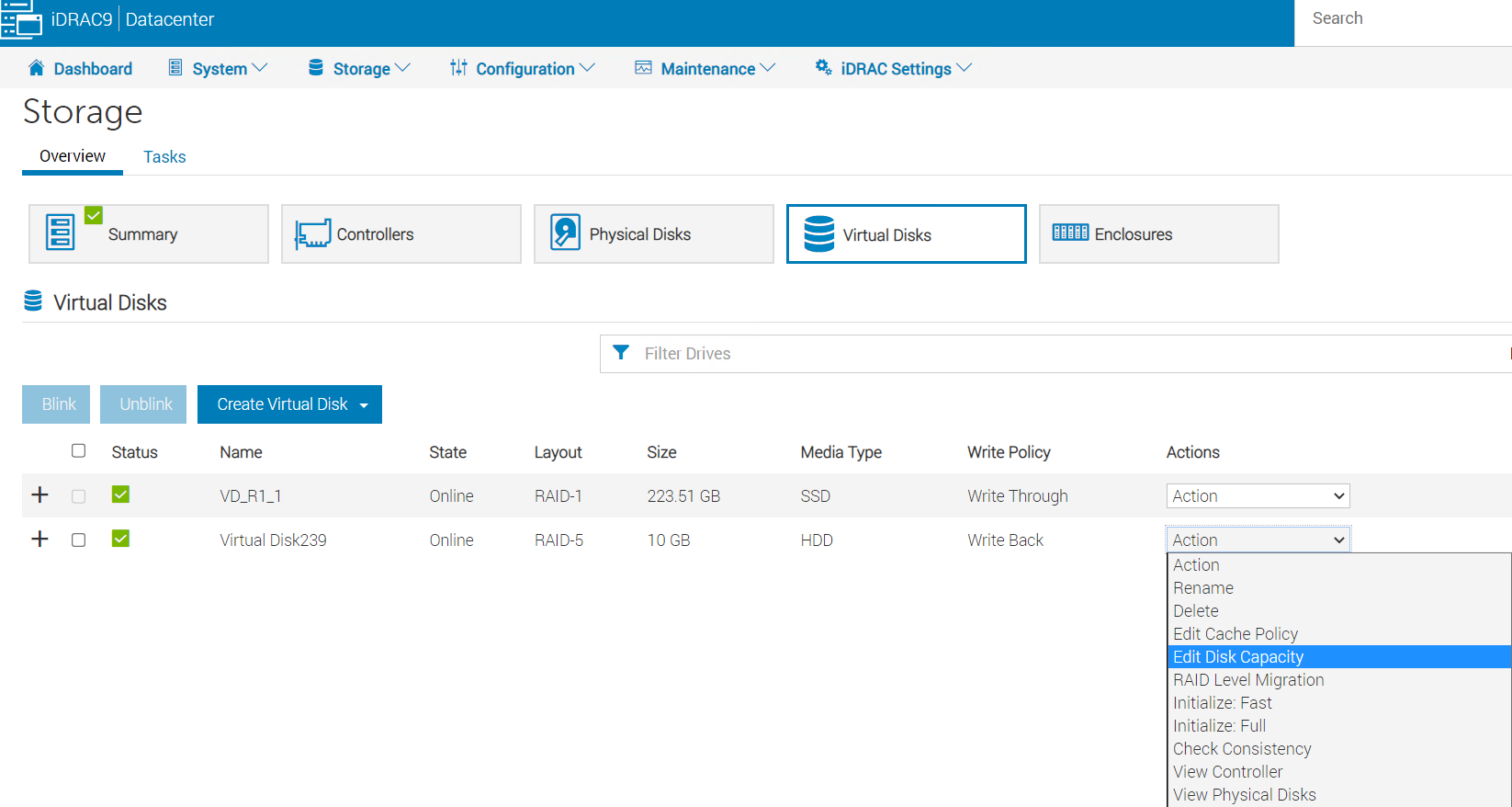Choose Edit Disk Capacity from the menu
Image resolution: width=1512 pixels, height=807 pixels.
tap(1238, 657)
